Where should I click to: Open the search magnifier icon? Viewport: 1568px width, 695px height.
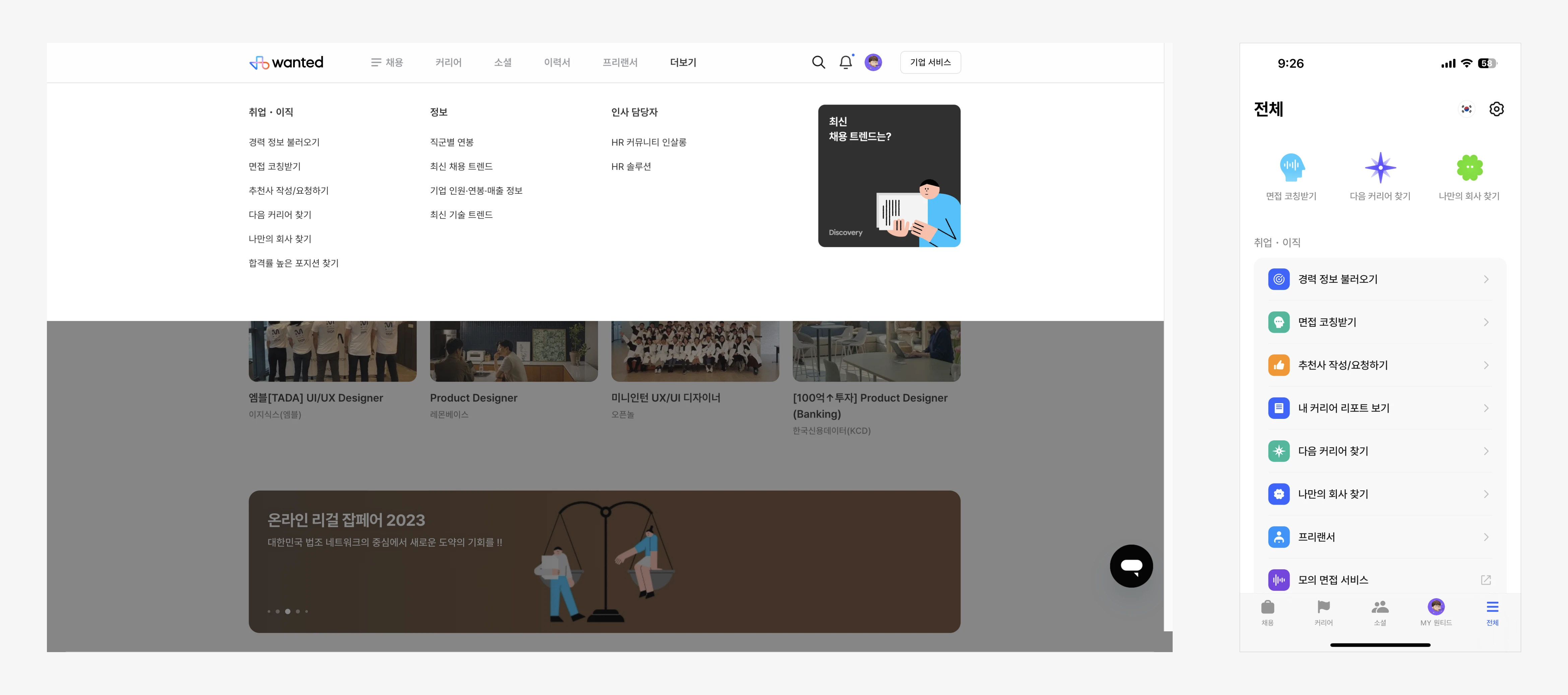click(819, 62)
